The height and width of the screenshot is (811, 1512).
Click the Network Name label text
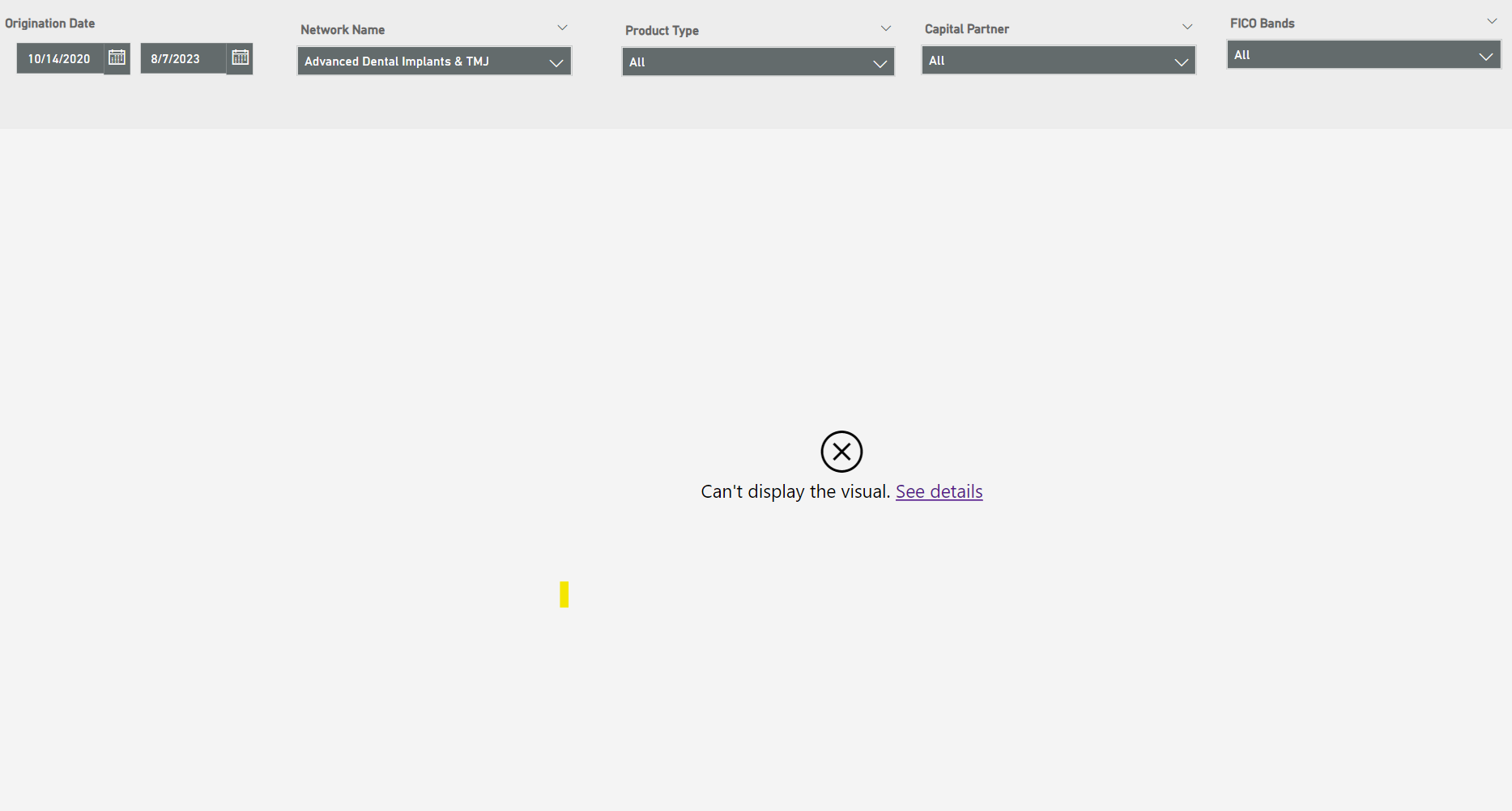click(x=343, y=30)
